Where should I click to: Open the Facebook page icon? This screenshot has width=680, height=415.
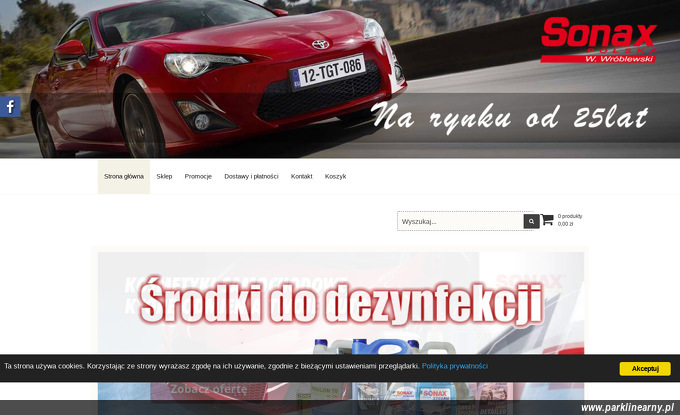click(x=10, y=107)
